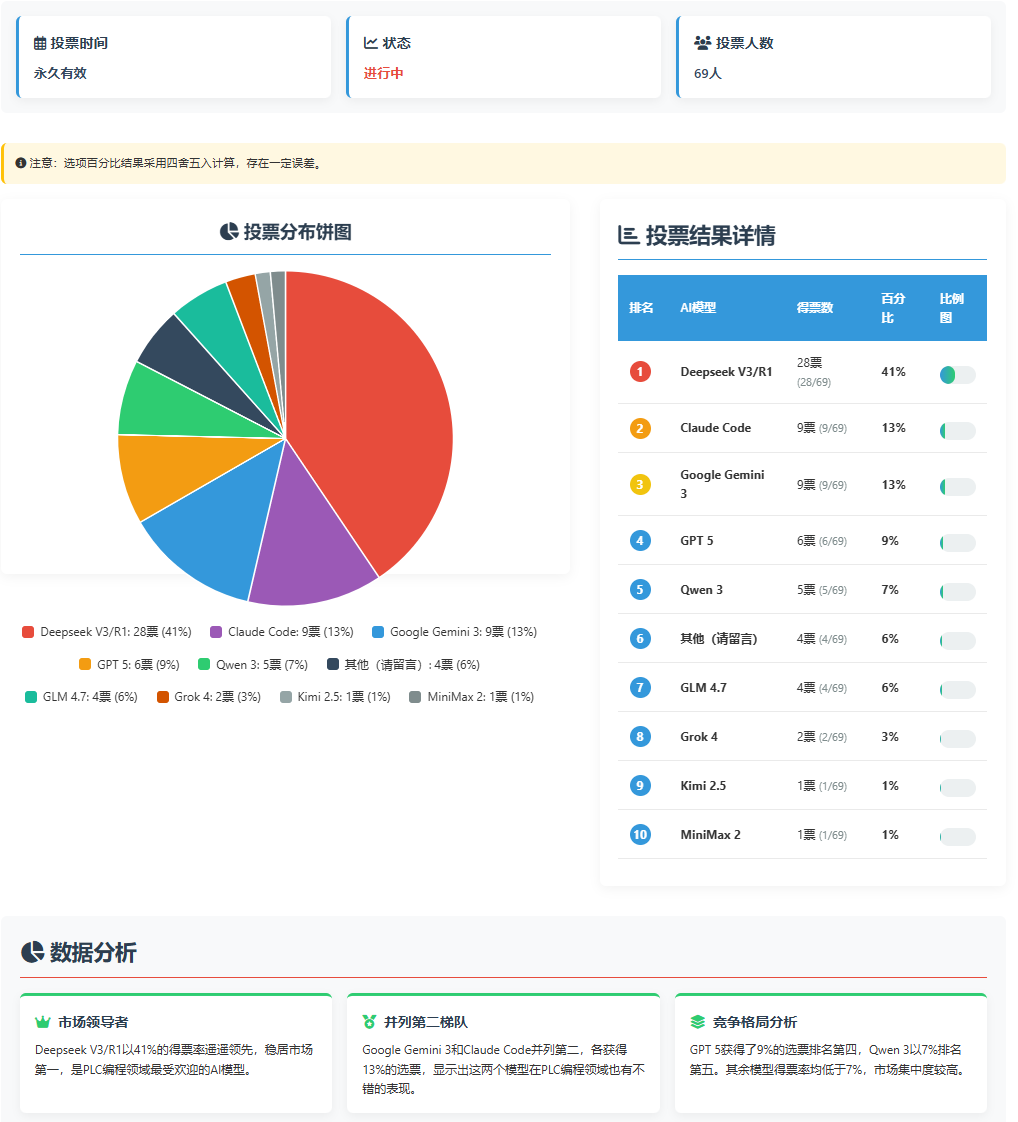Viewport: 1018px width, 1122px height.
Task: Click the pie icon beside 投票分布饼图
Action: (229, 231)
